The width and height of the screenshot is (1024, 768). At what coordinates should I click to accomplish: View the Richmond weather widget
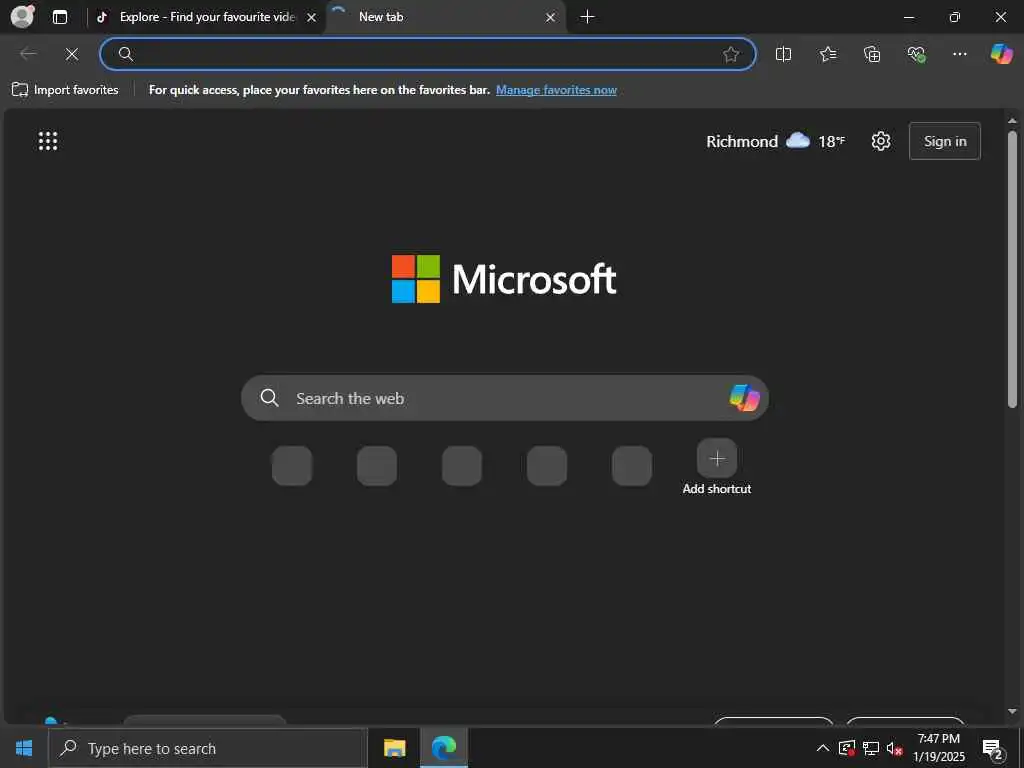click(x=775, y=141)
